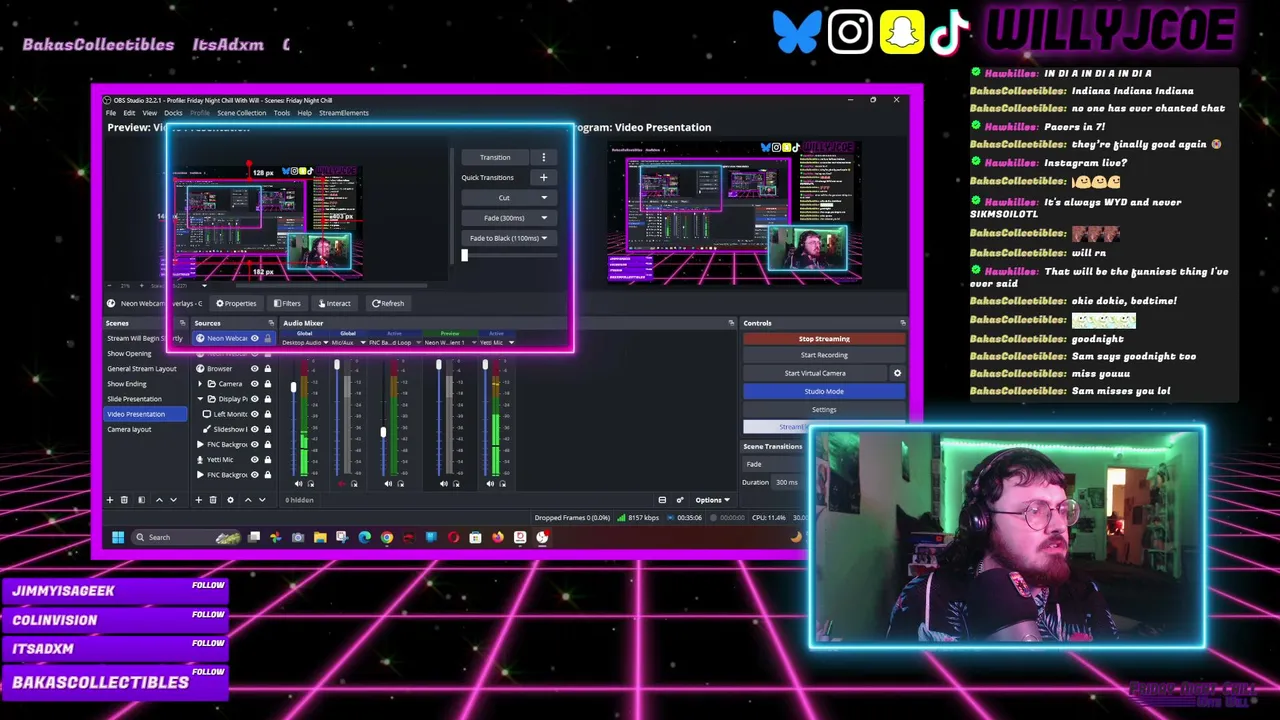Open virtual camera settings gear
Image resolution: width=1280 pixels, height=720 pixels.
(897, 373)
